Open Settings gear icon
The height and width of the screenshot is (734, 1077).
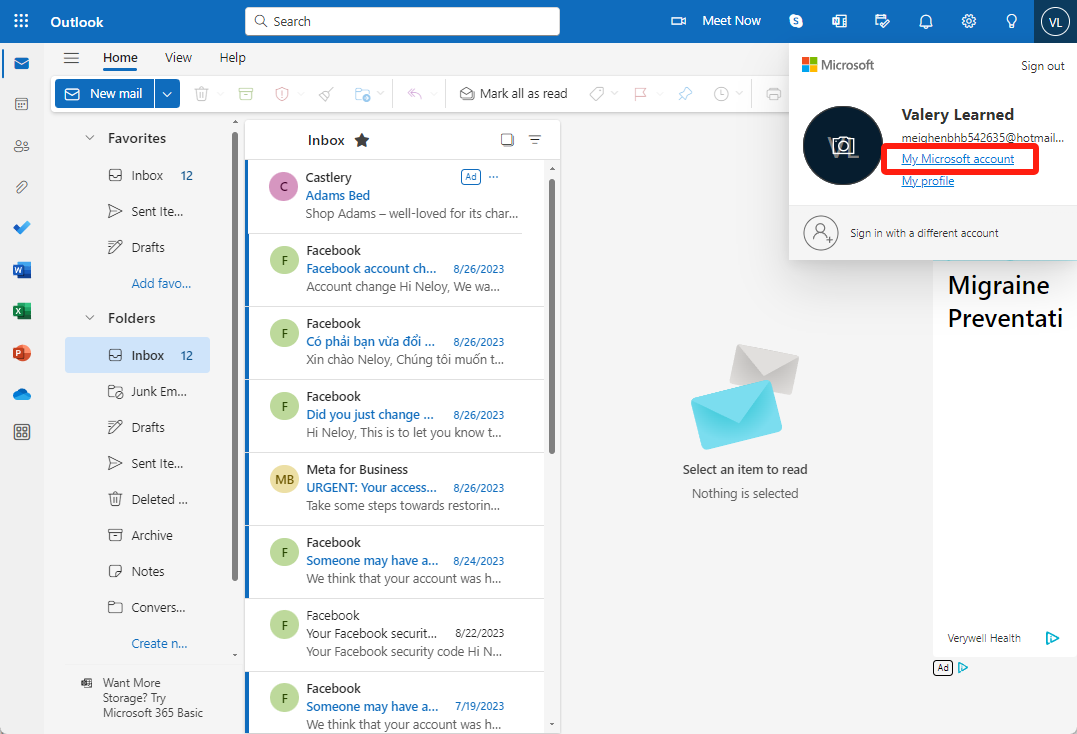968,21
